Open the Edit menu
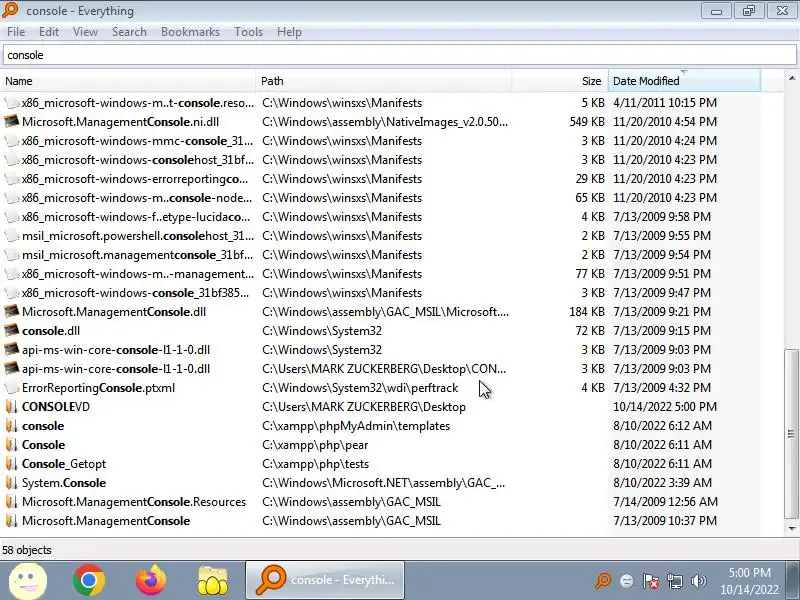The width and height of the screenshot is (800, 600). [48, 32]
